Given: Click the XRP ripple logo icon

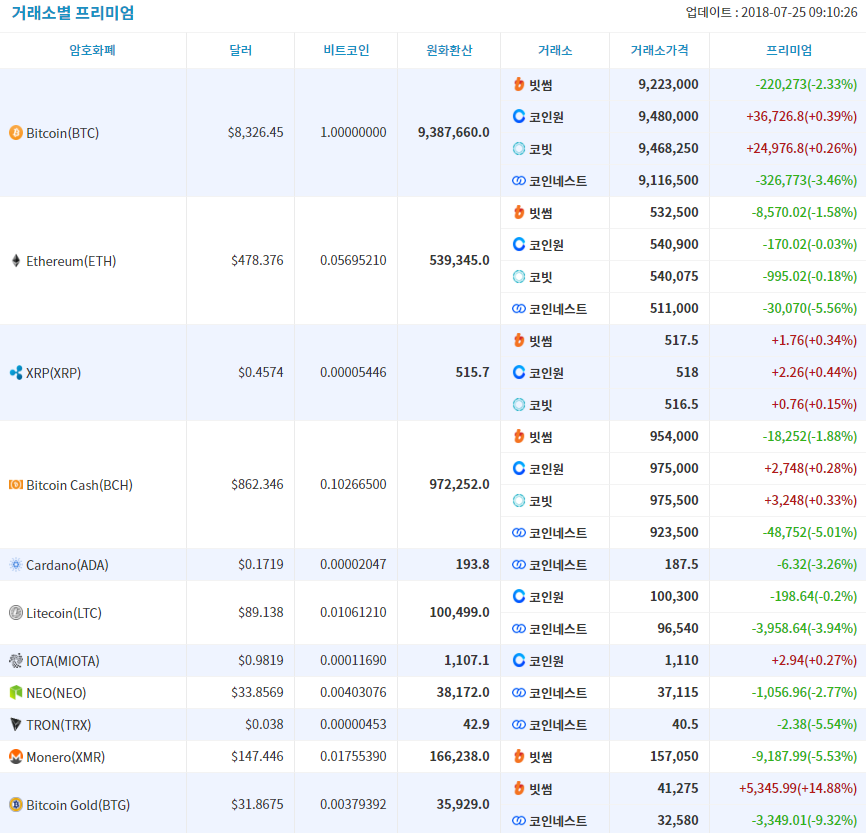Looking at the screenshot, I should (16, 373).
